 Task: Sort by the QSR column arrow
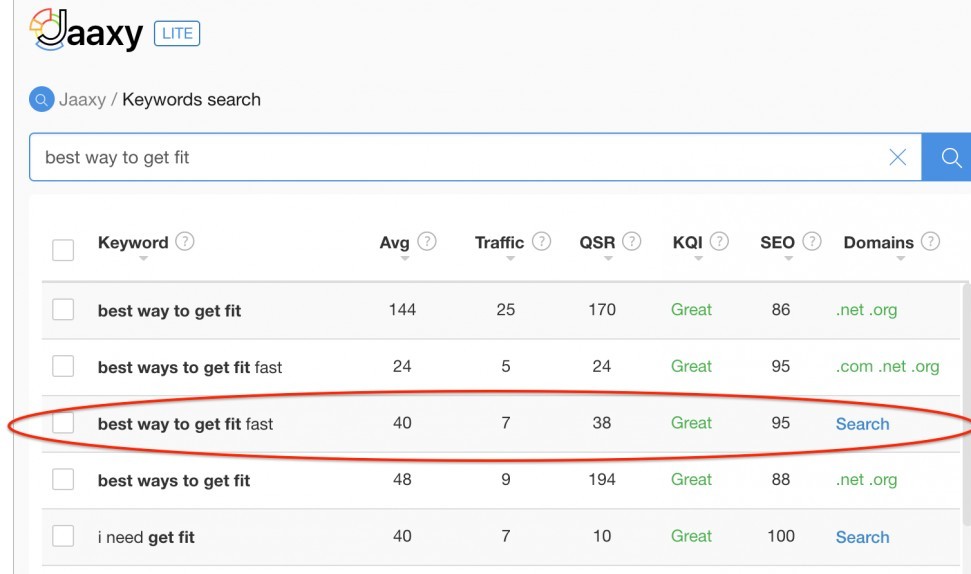point(608,258)
